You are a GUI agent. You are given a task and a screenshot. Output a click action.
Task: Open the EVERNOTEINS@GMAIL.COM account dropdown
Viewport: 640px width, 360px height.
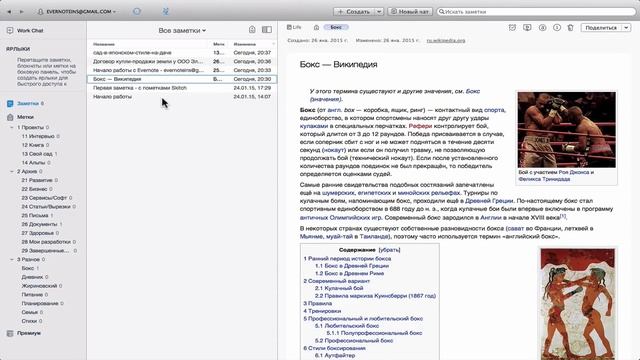(77, 12)
